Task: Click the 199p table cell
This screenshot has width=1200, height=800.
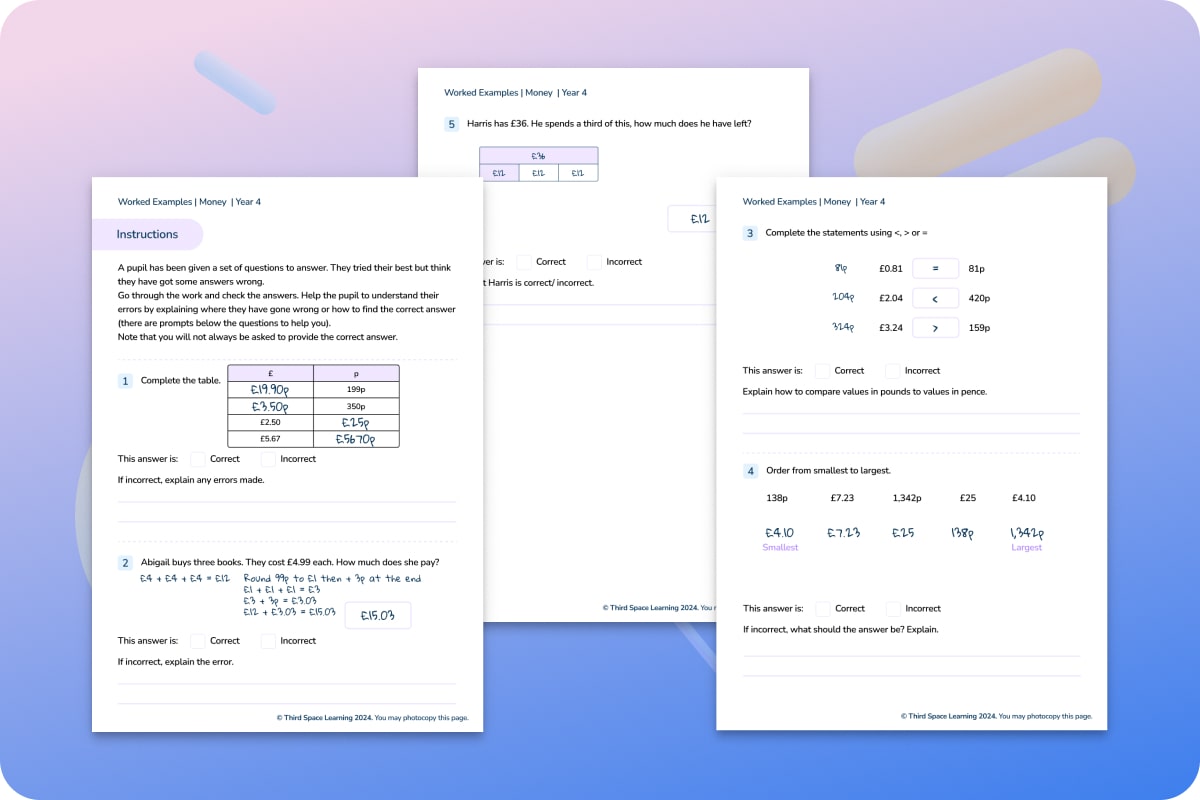Action: point(356,390)
